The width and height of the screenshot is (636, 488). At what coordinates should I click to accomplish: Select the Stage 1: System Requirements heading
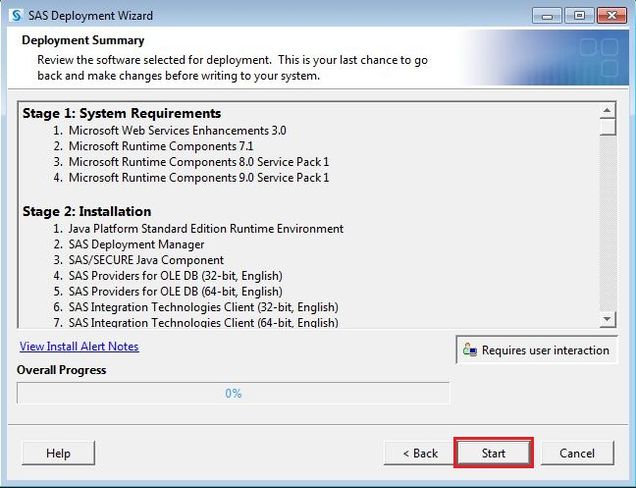point(122,113)
